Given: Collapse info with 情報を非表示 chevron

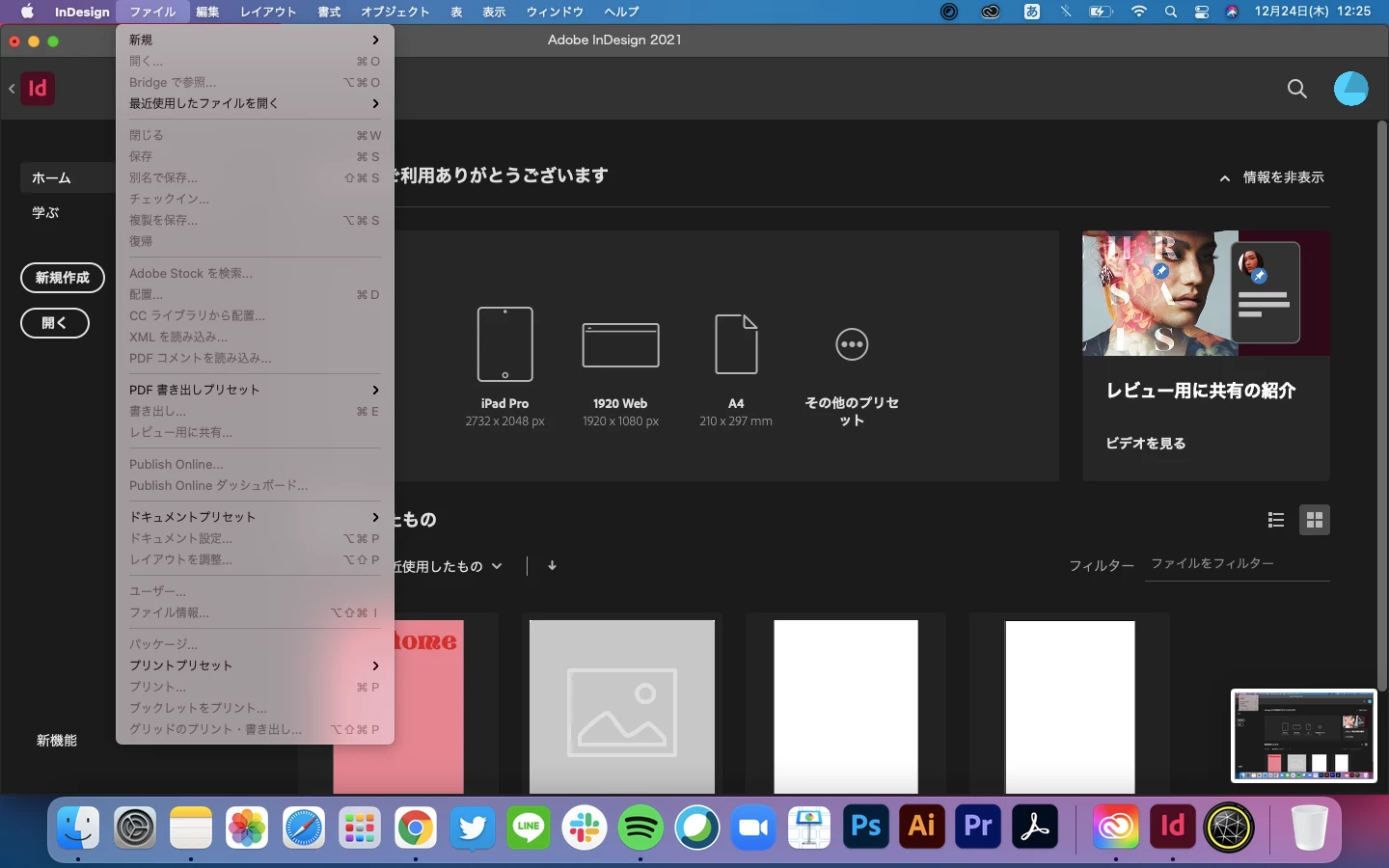Looking at the screenshot, I should pos(1224,178).
